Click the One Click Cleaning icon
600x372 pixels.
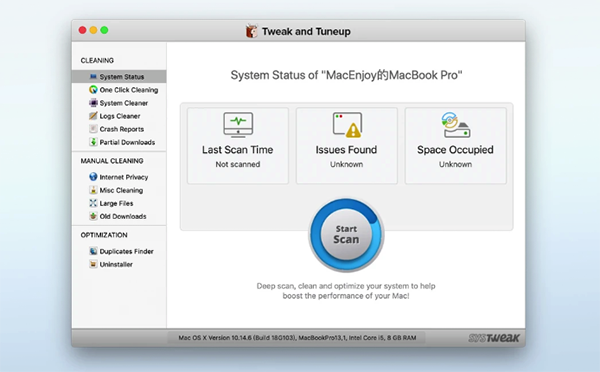tap(93, 90)
